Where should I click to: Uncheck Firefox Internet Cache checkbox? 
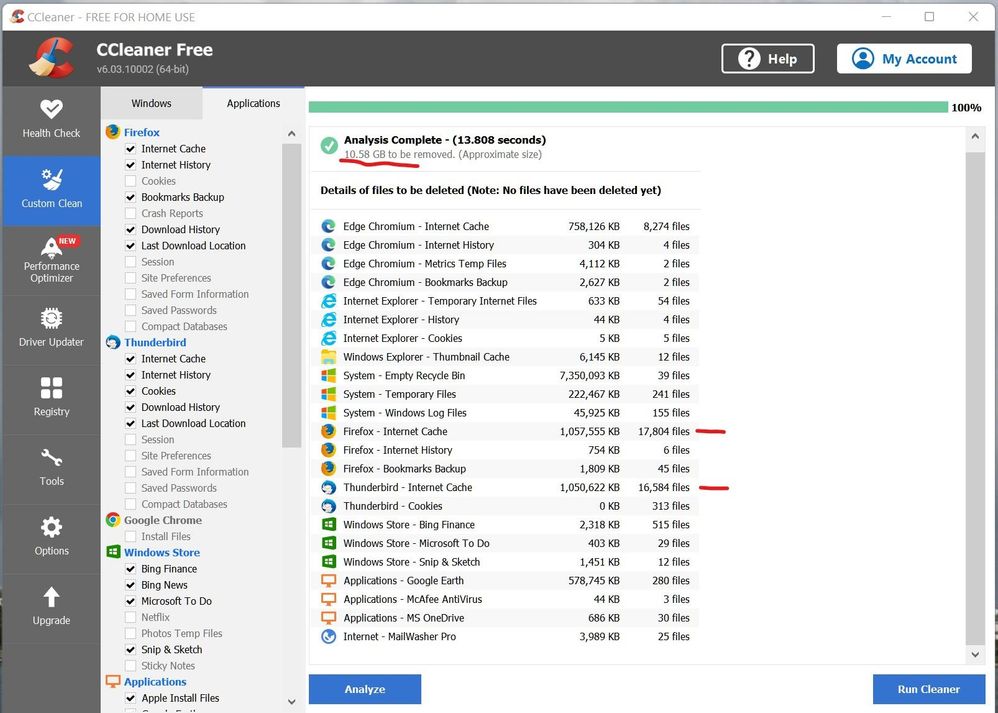[x=130, y=148]
